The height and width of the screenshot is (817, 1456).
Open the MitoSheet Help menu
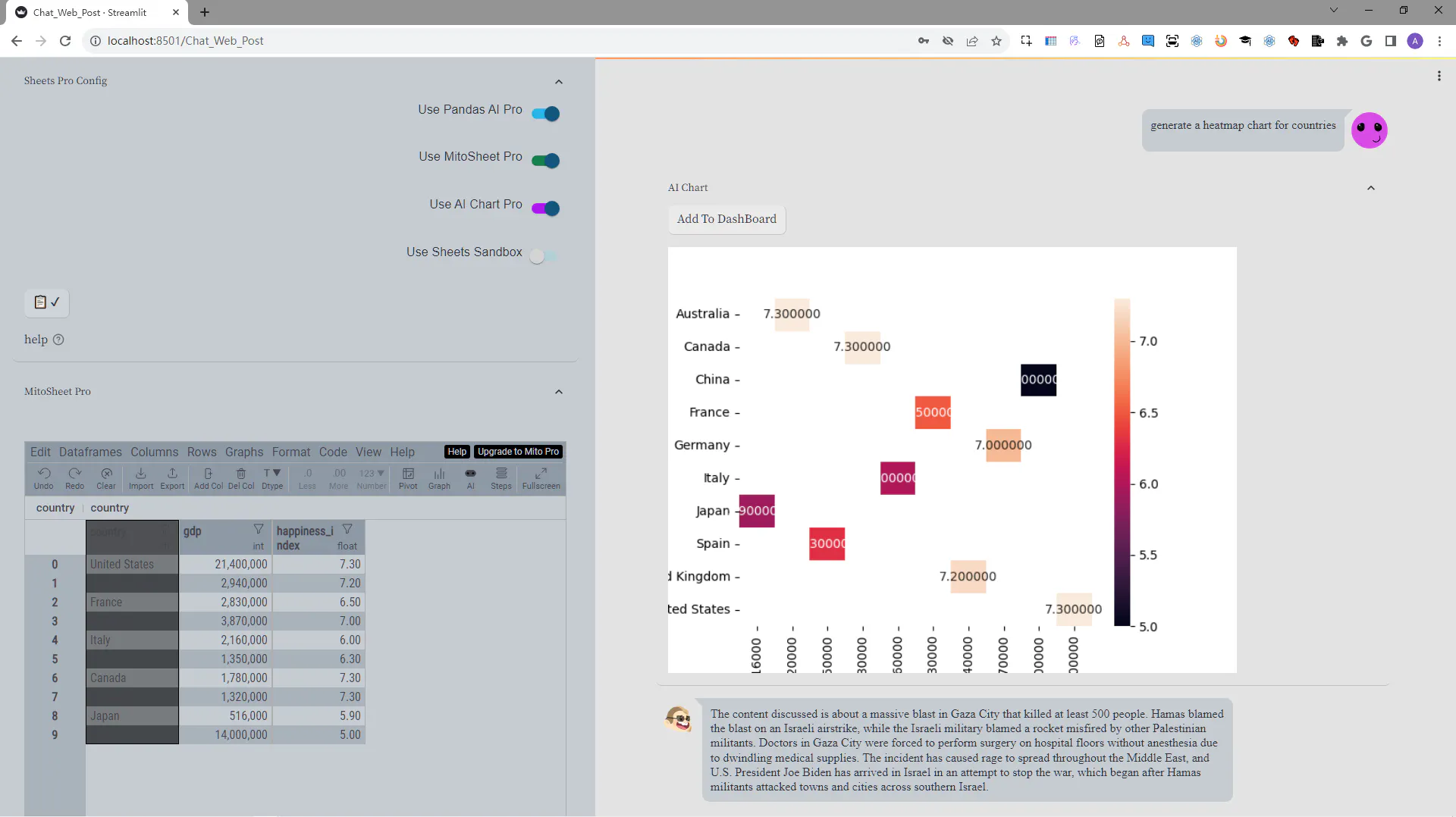click(403, 452)
